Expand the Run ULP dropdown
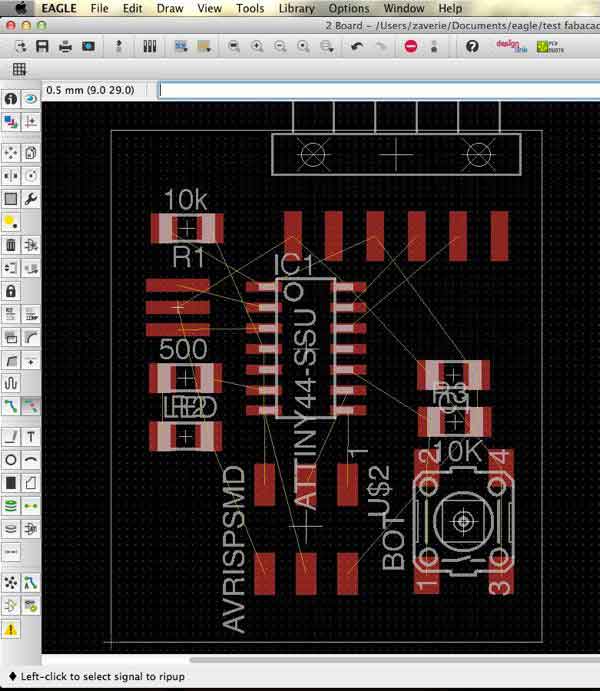This screenshot has width=600, height=691. (204, 46)
